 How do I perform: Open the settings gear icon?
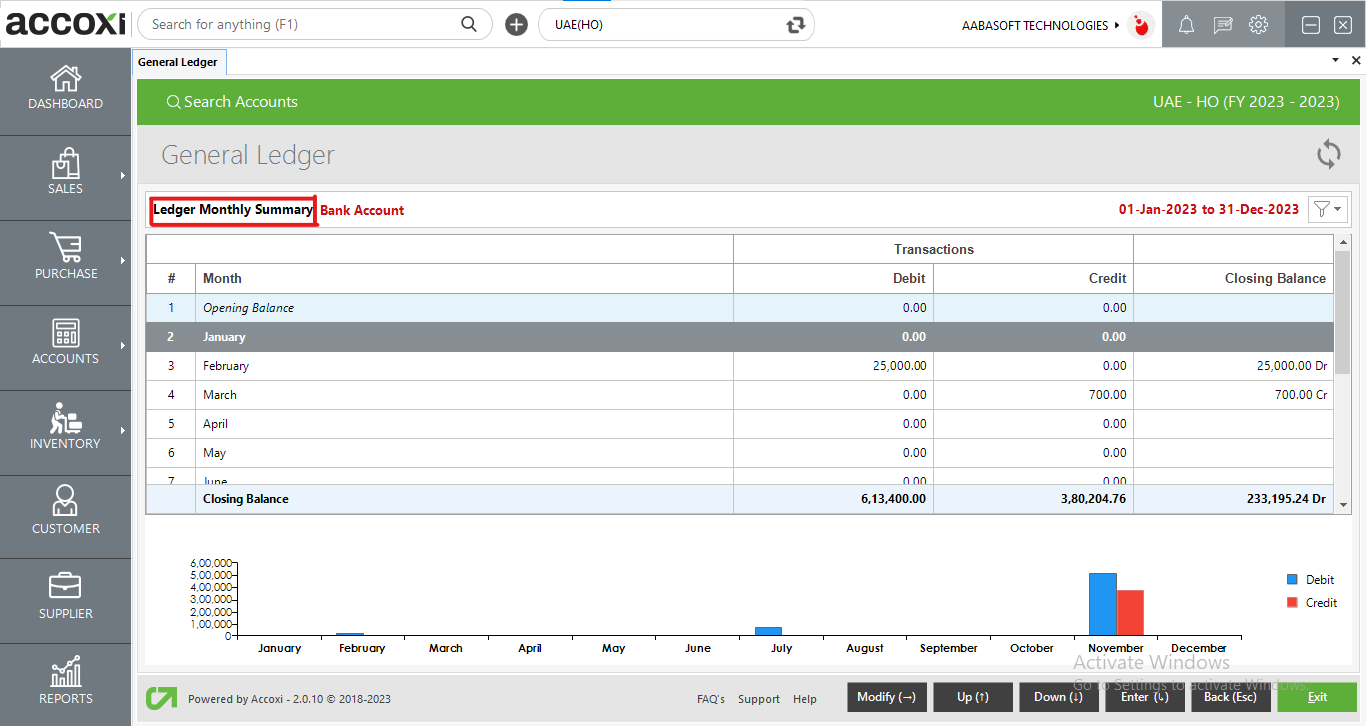pos(1258,25)
